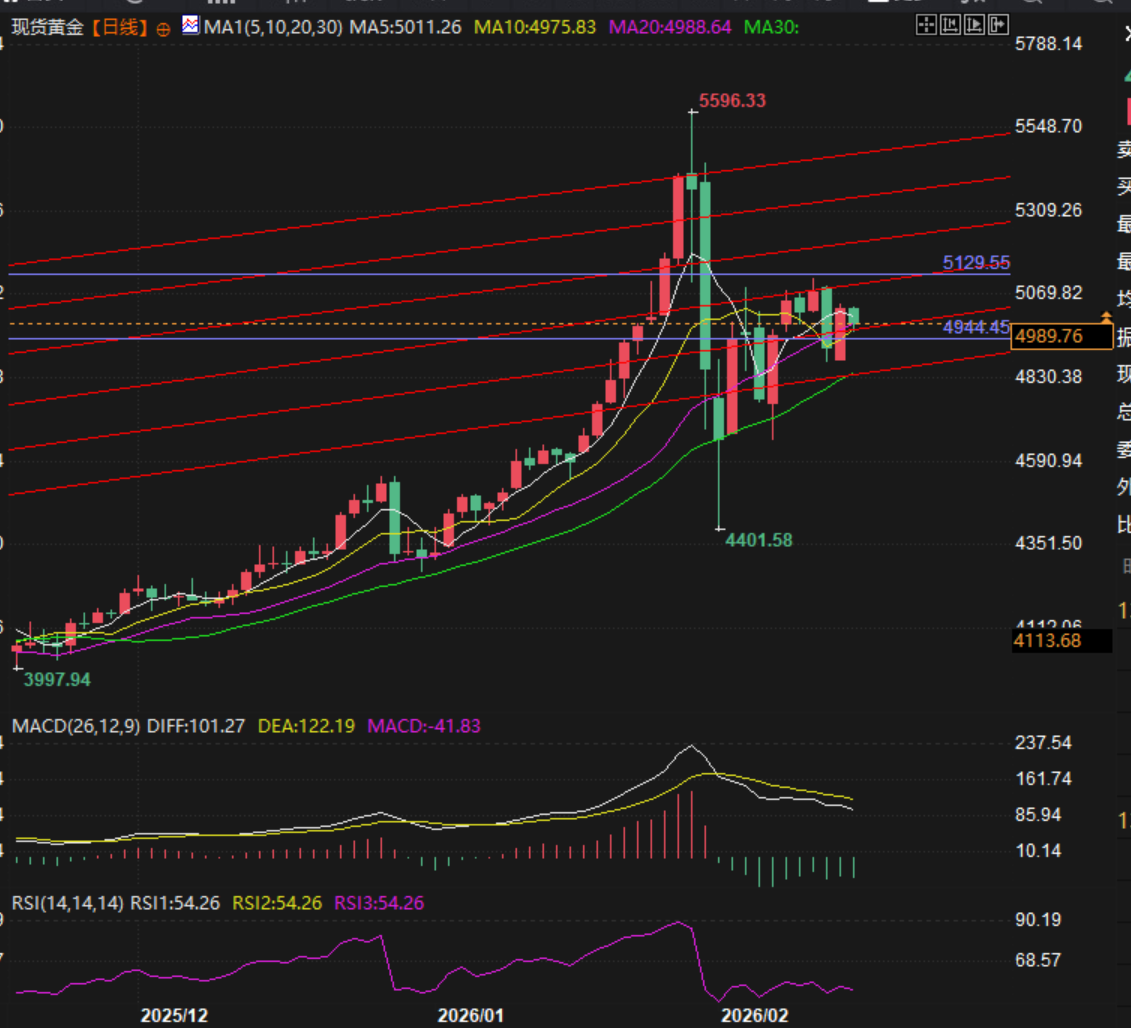Click the 2026/01 date axis label
Viewport: 1131px width, 1028px height.
tap(470, 1015)
